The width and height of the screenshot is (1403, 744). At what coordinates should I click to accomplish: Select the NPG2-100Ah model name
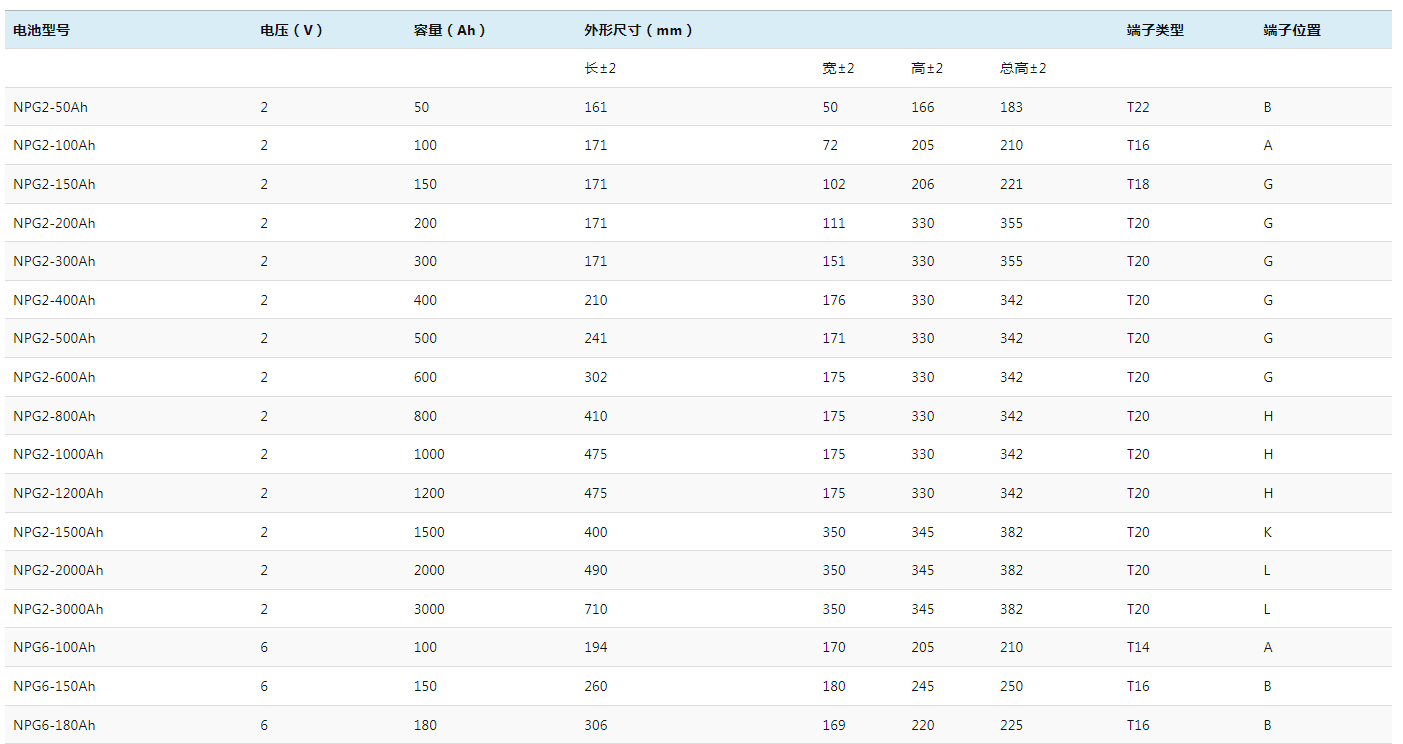pos(54,145)
